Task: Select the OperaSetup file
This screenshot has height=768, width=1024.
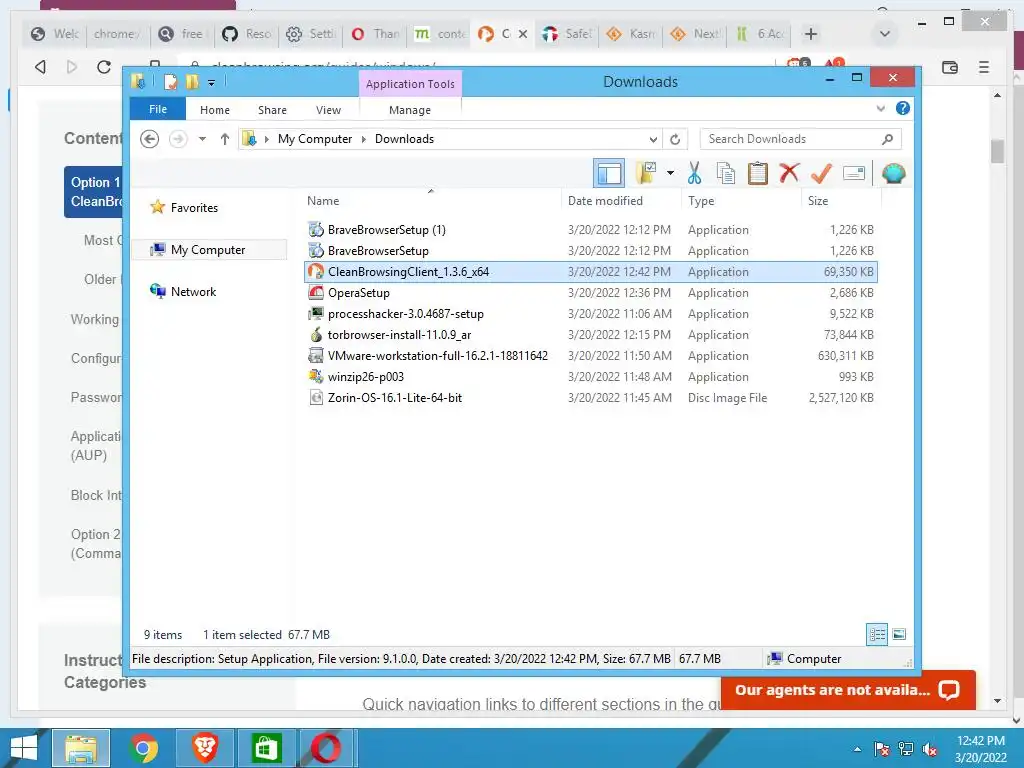Action: click(591, 293)
